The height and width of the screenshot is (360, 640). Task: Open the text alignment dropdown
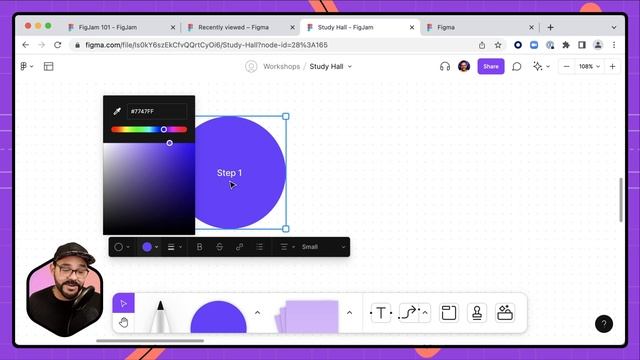(287, 247)
